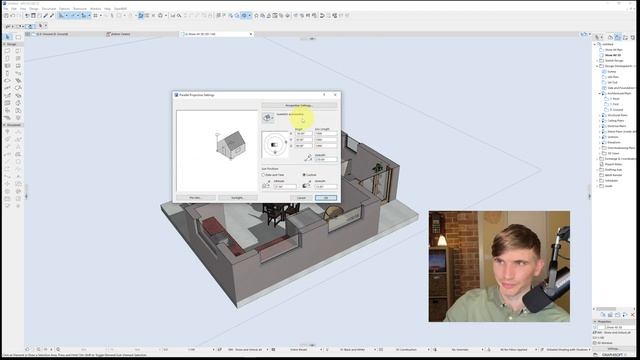Viewport: 640px width, 360px height.
Task: Close the Show All 3D tab
Action: pos(251,34)
